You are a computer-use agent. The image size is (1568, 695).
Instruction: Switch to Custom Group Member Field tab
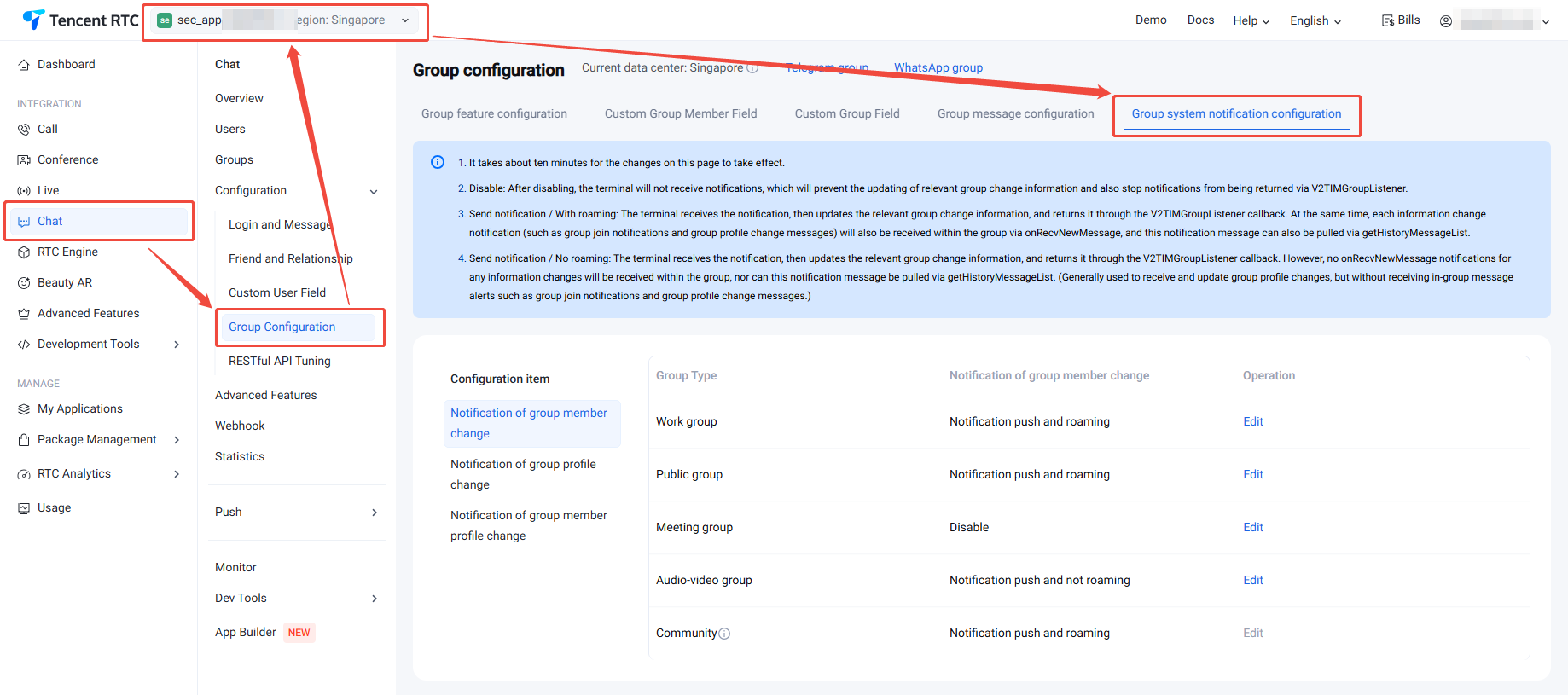tap(680, 114)
